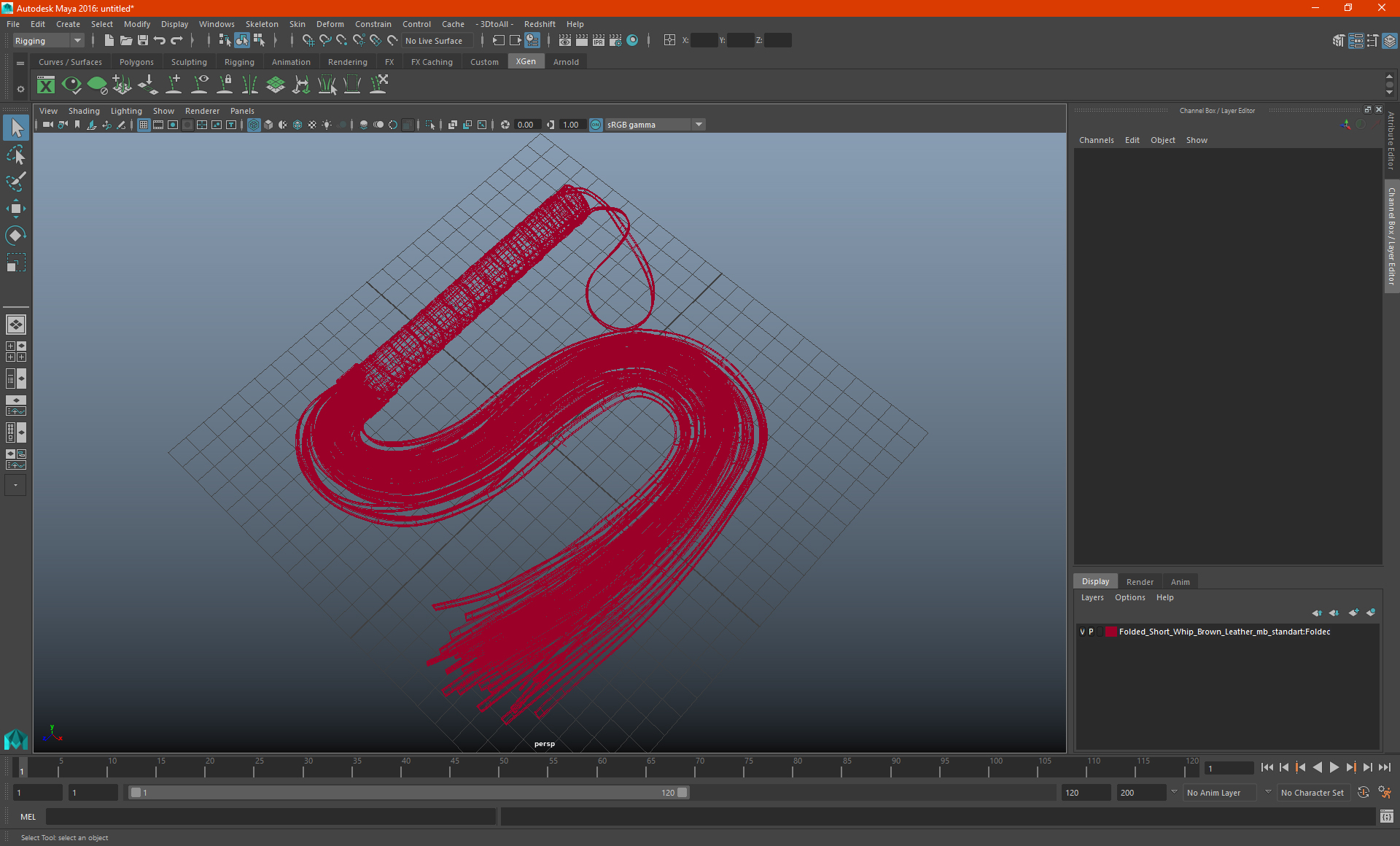Click the New Scene icon
The image size is (1400, 846).
pos(109,41)
